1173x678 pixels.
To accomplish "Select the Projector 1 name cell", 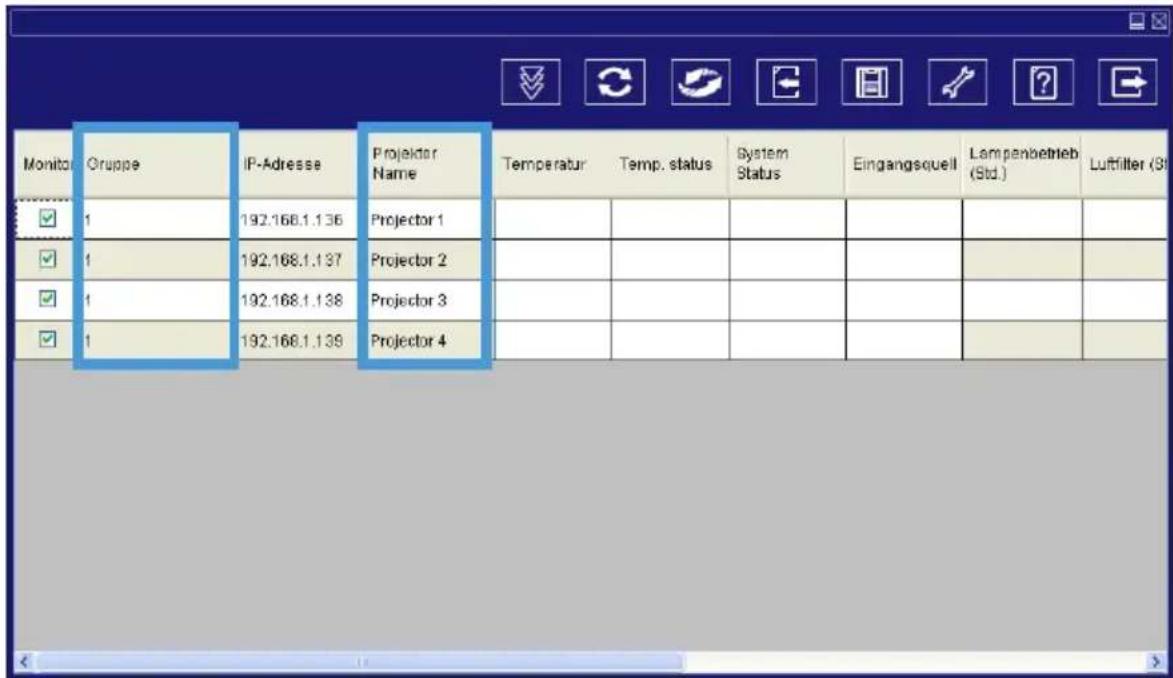I will pyautogui.click(x=424, y=219).
